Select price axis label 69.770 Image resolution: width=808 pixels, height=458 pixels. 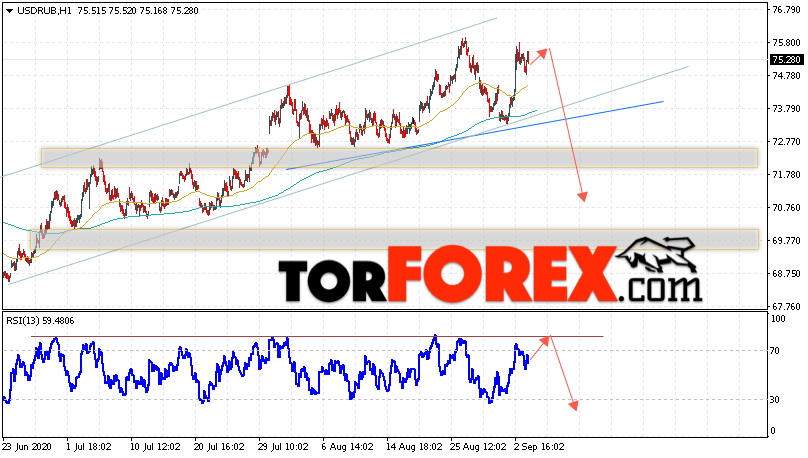coord(786,241)
